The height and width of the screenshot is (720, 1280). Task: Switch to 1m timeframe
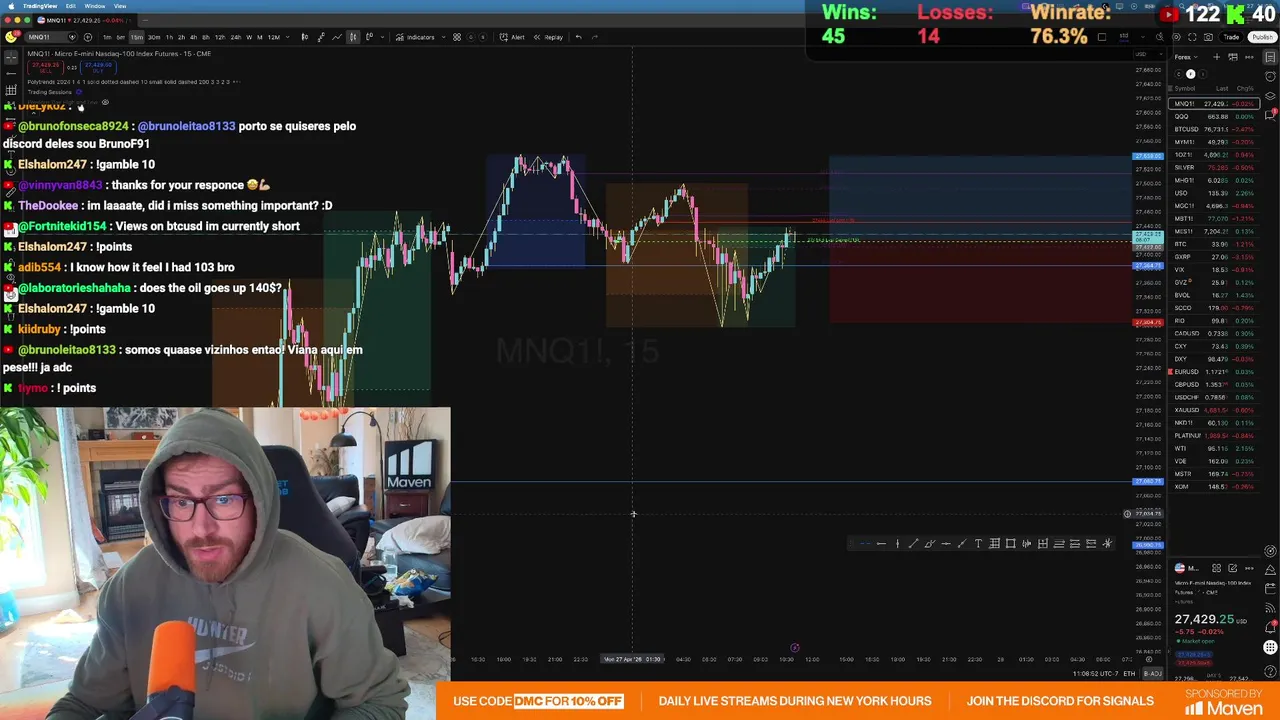click(x=107, y=37)
